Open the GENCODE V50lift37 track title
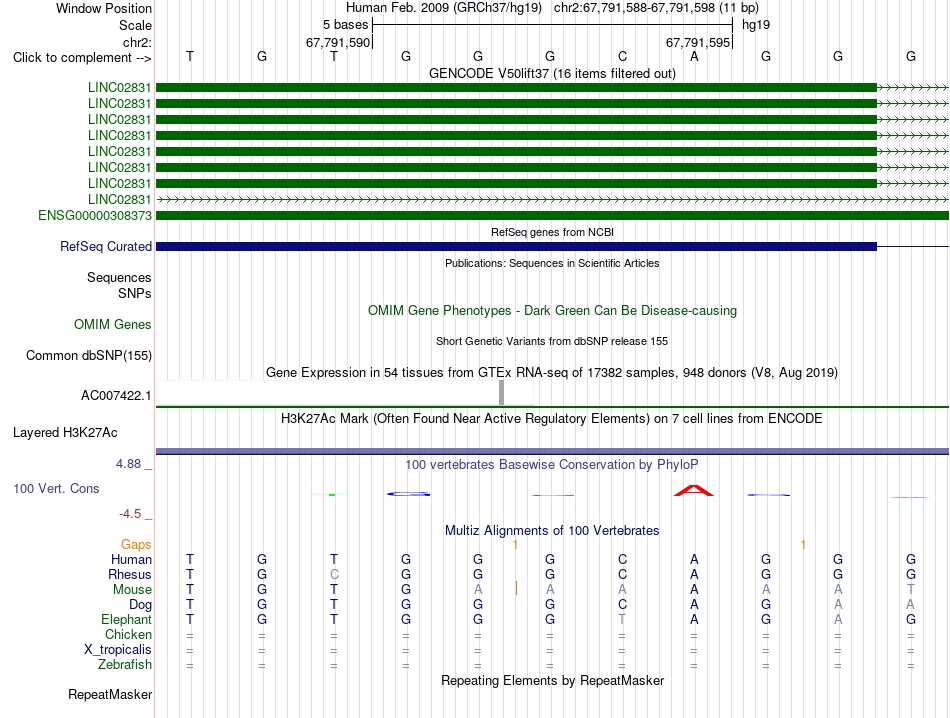The height and width of the screenshot is (718, 950). [552, 73]
